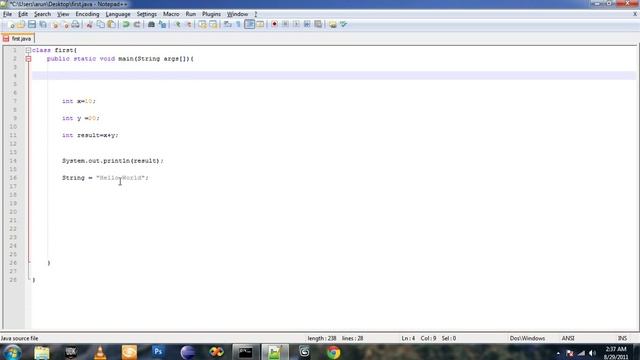This screenshot has height=360, width=640.
Task: Click the Zoom Out toolbar icon
Action: (188, 24)
